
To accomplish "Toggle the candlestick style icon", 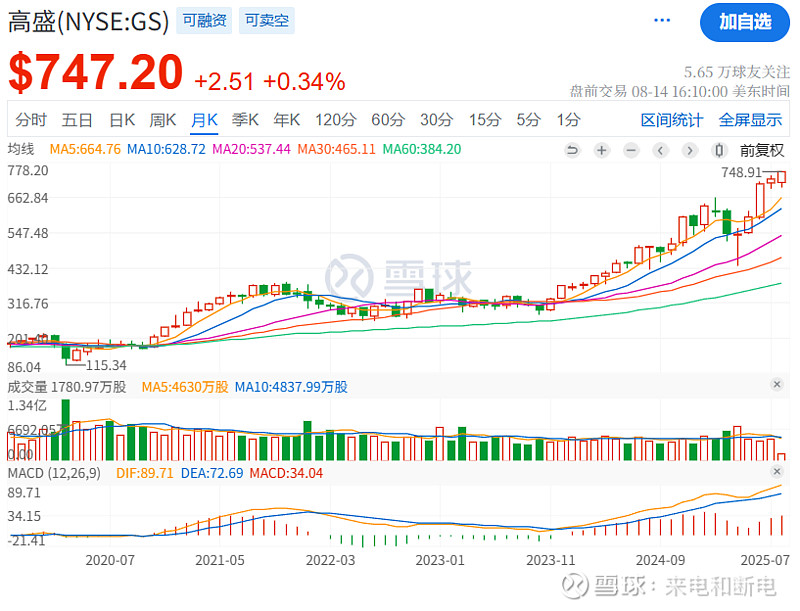I will 719,150.
